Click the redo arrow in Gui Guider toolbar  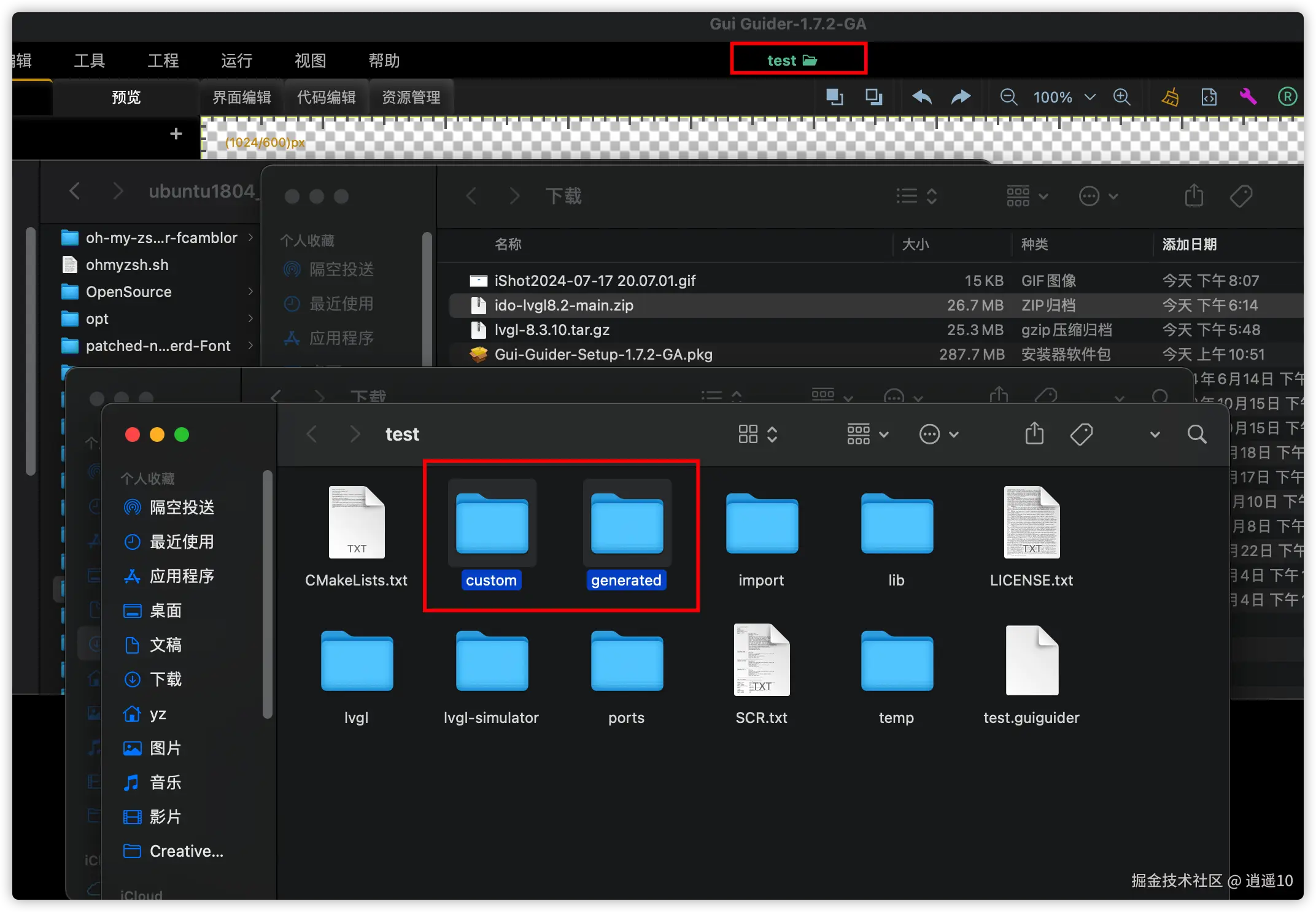961,97
